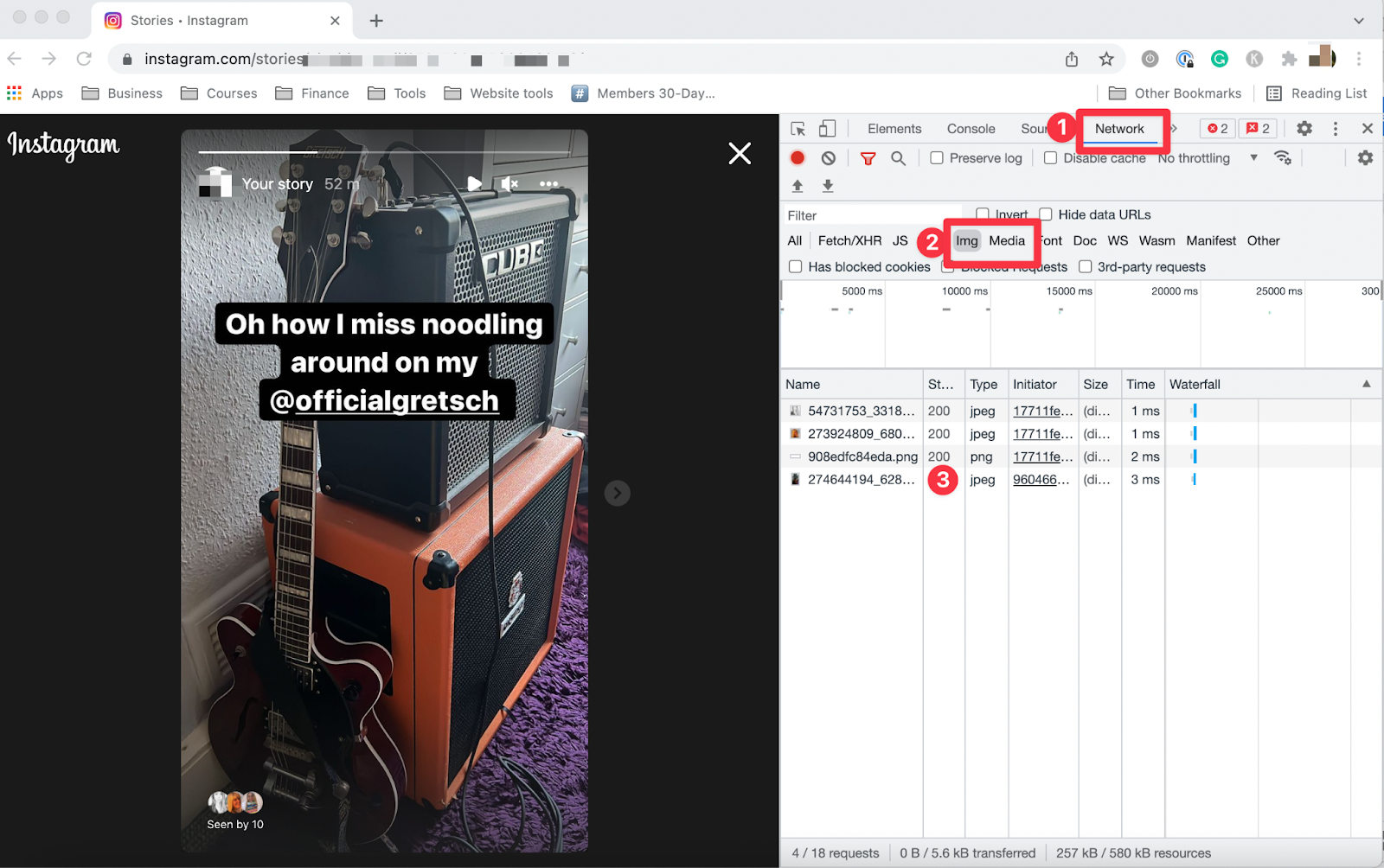
Task: Clear the network log
Action: [829, 158]
